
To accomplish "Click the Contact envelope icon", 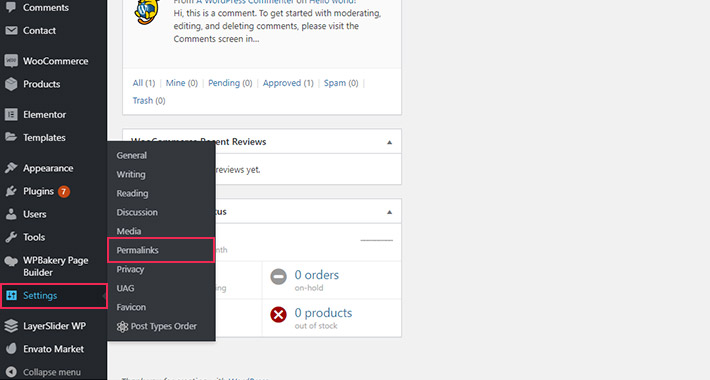I will click(x=11, y=30).
